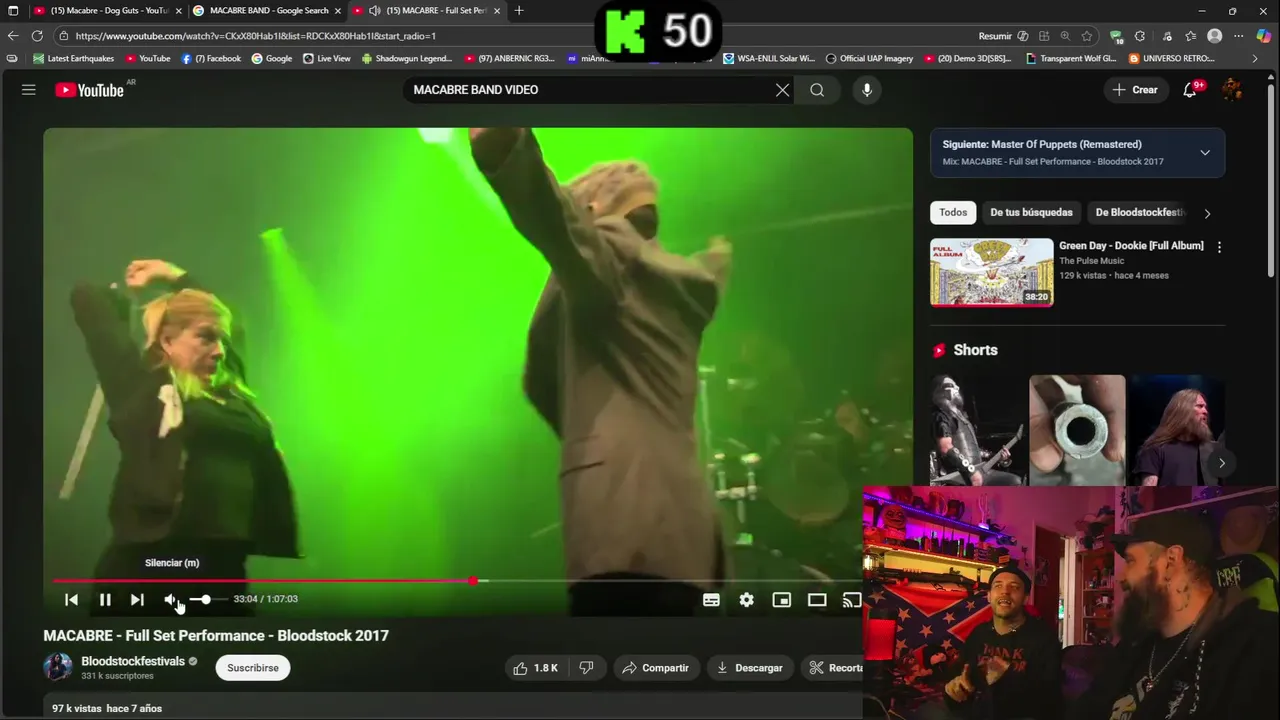Start voice search with the microphone icon

[x=867, y=90]
